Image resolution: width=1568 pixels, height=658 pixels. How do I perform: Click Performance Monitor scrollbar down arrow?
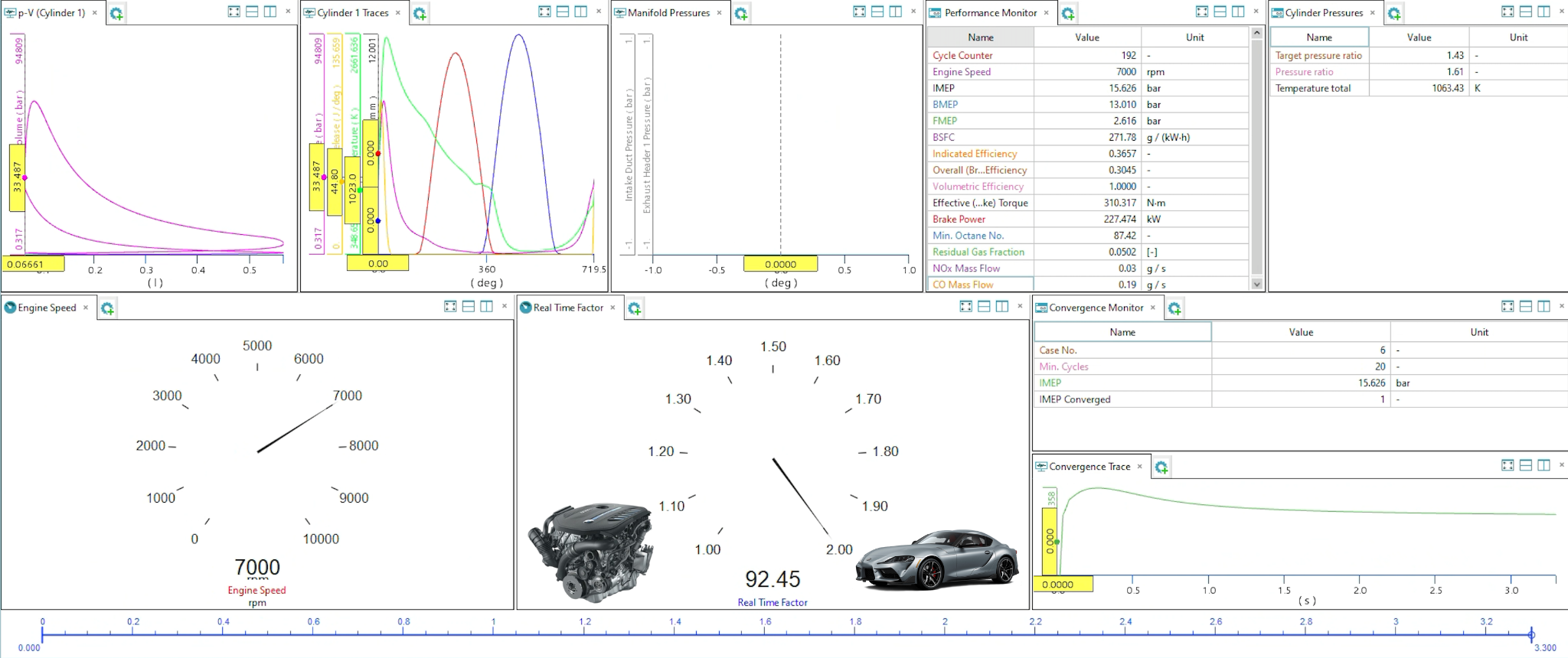[1256, 284]
